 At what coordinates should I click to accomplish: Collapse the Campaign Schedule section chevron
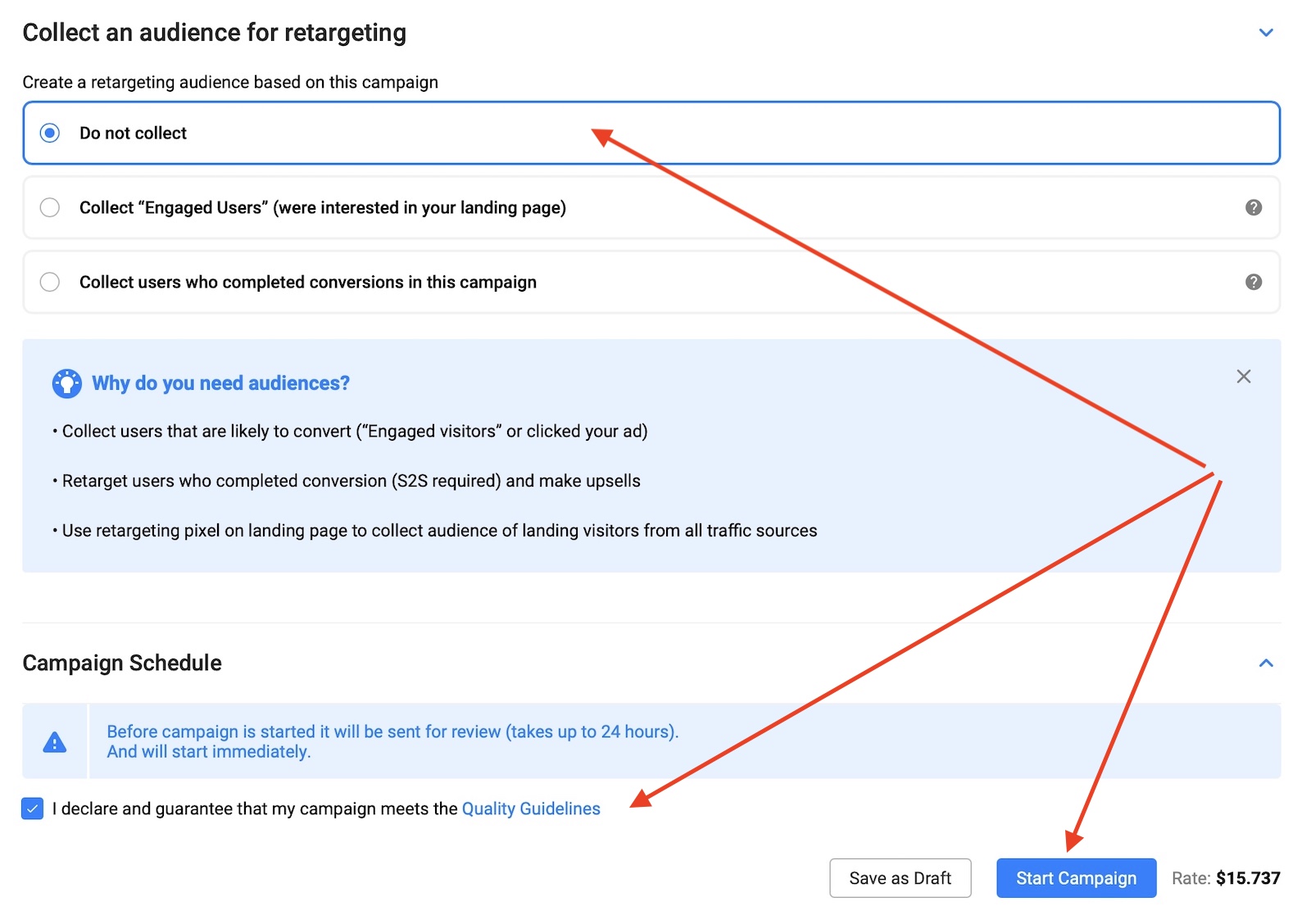coord(1266,663)
